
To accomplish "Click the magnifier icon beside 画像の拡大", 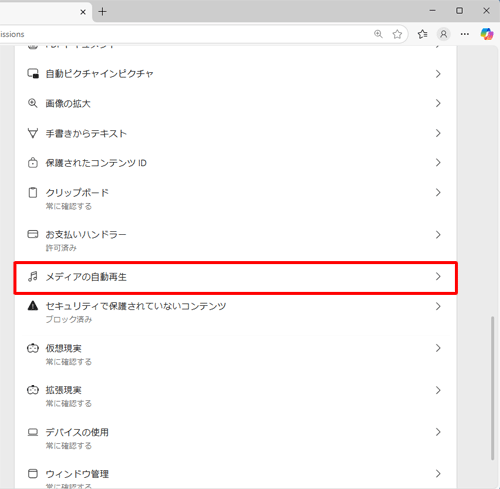I will (33, 103).
